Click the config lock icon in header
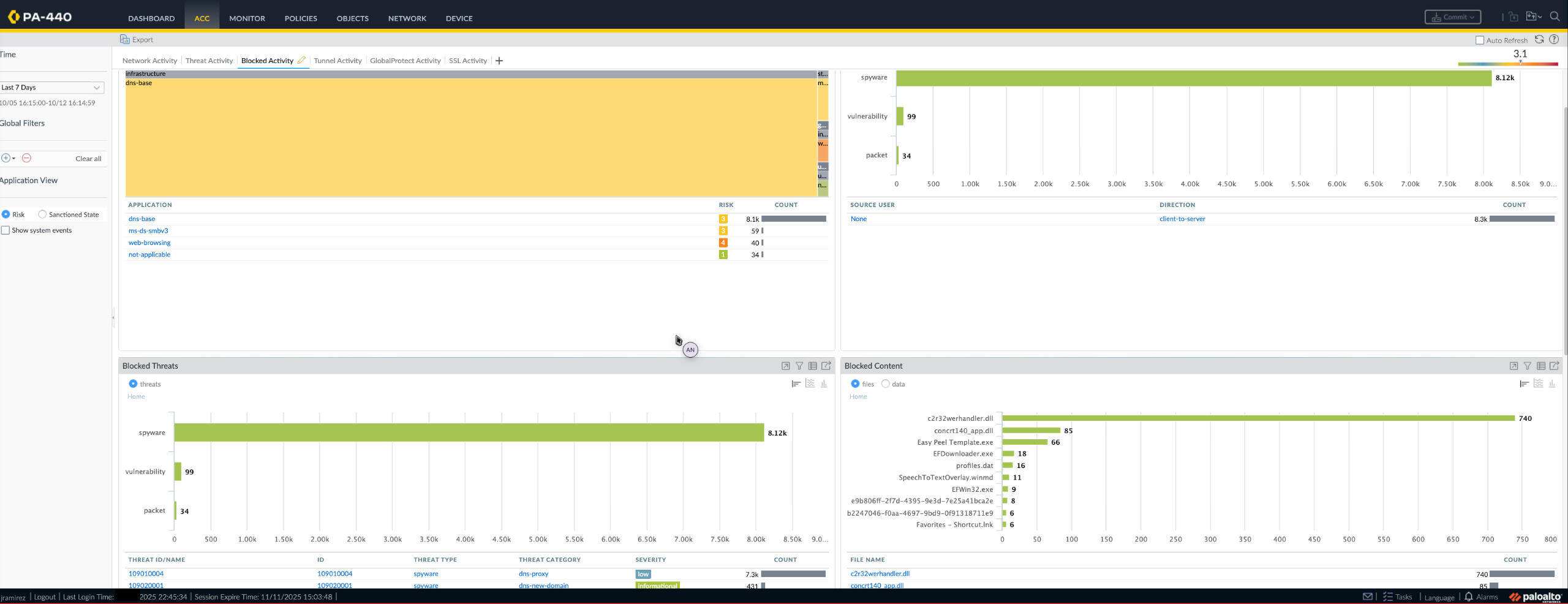 click(1513, 17)
